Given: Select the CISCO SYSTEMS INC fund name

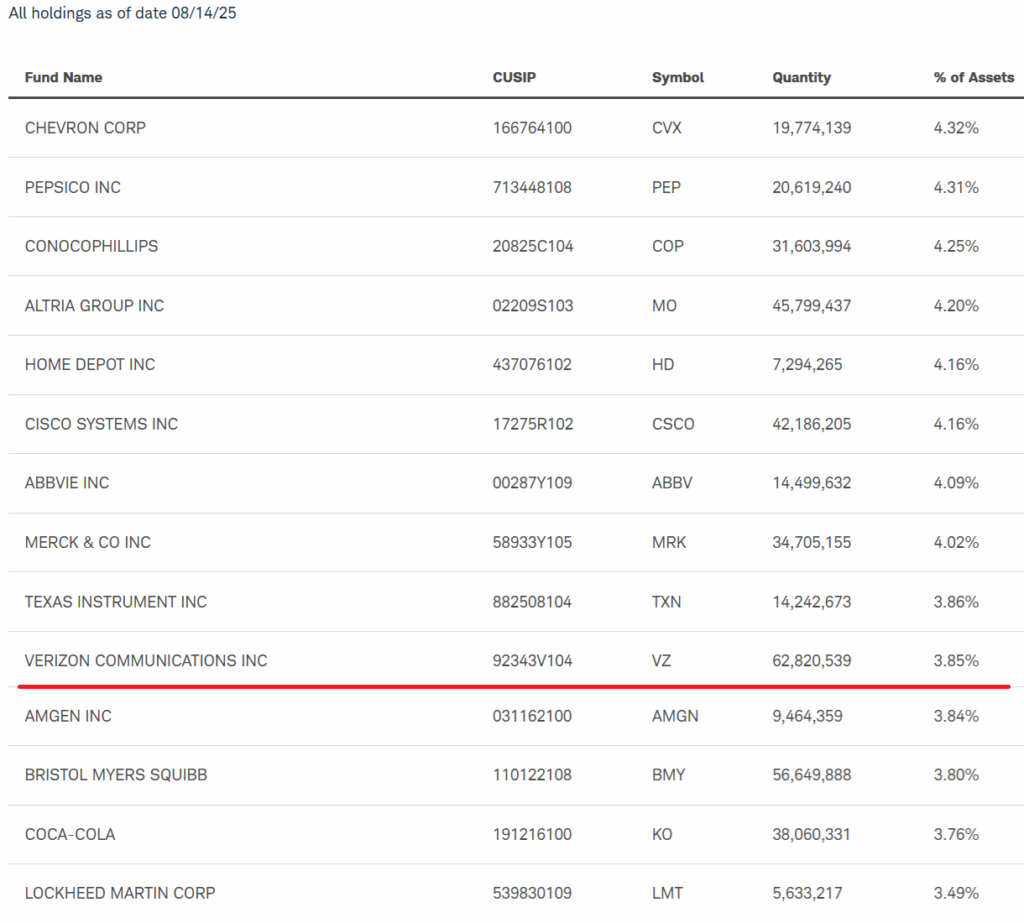Looking at the screenshot, I should pos(101,423).
